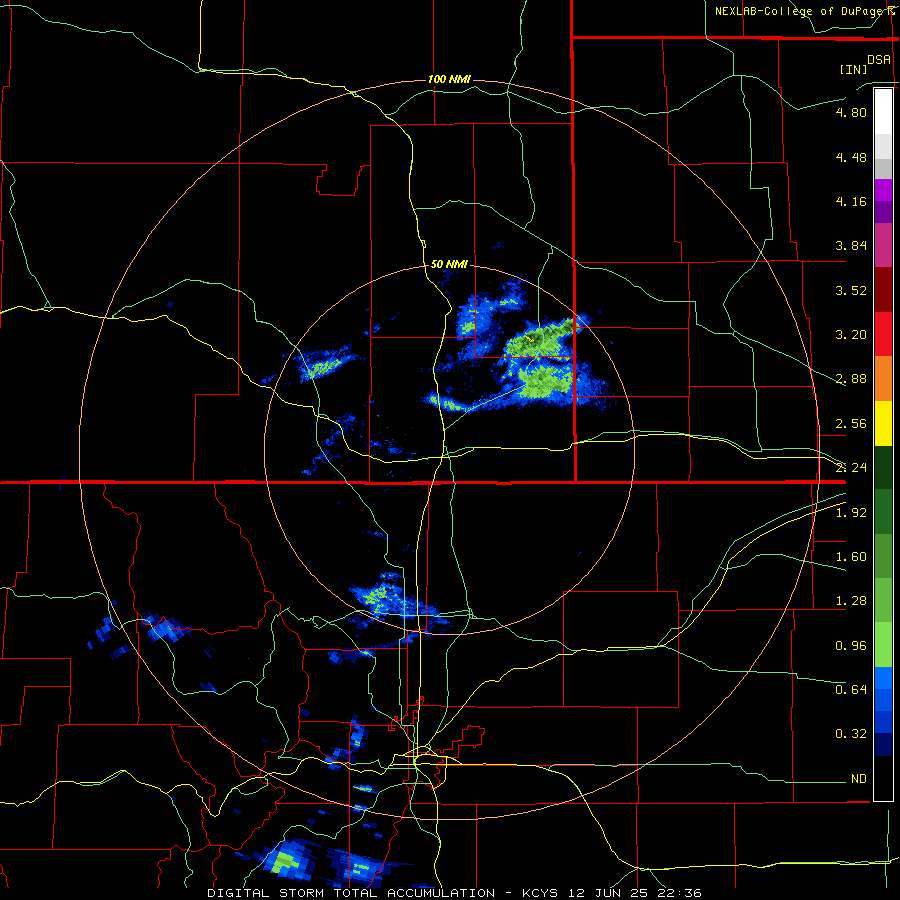Viewport: 900px width, 900px height.
Task: Select the 0.32 scale value
Action: tap(851, 734)
